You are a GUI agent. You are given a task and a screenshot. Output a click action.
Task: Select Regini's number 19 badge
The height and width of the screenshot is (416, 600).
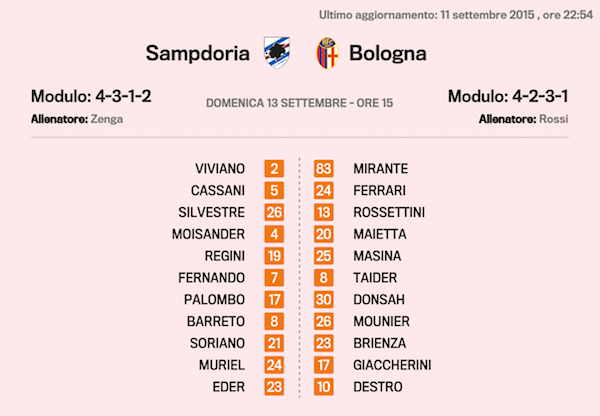tap(275, 256)
